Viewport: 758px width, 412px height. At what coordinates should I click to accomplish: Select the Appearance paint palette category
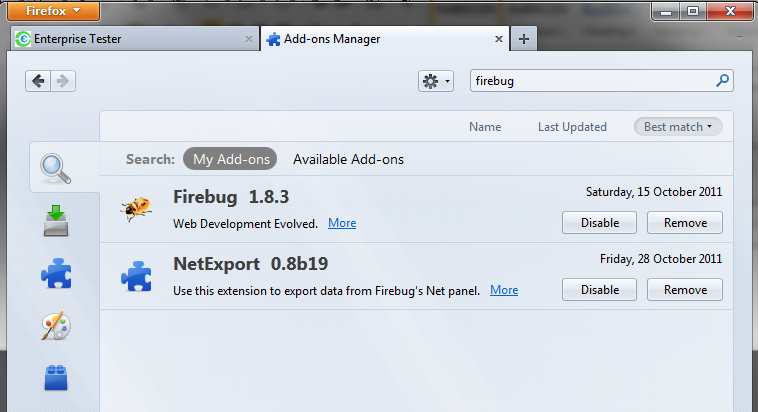point(57,326)
